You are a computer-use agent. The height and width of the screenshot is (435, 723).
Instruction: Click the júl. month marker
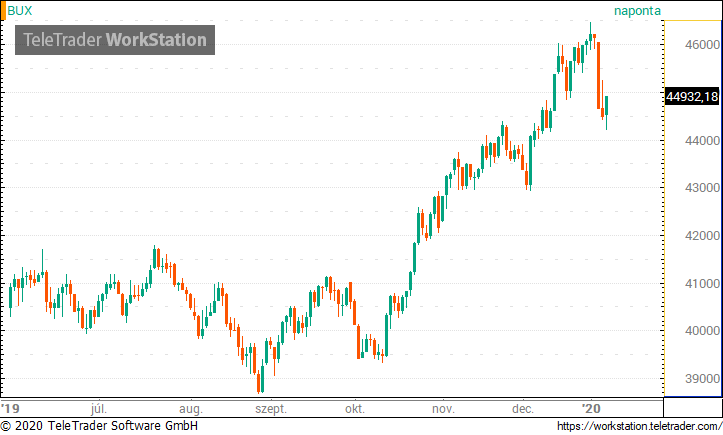coord(99,409)
